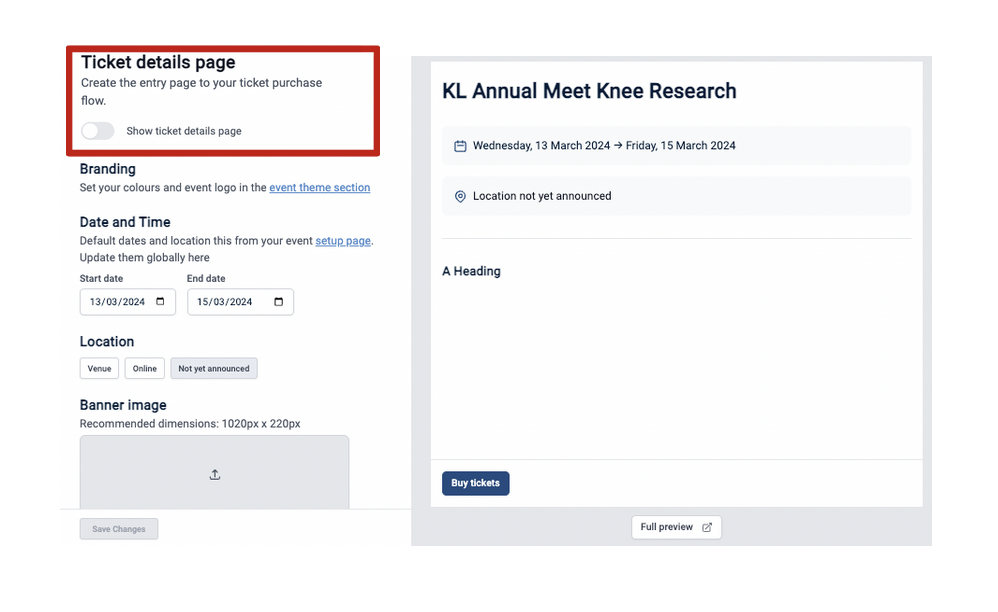Open the setup page link
The width and height of the screenshot is (998, 612).
point(343,240)
